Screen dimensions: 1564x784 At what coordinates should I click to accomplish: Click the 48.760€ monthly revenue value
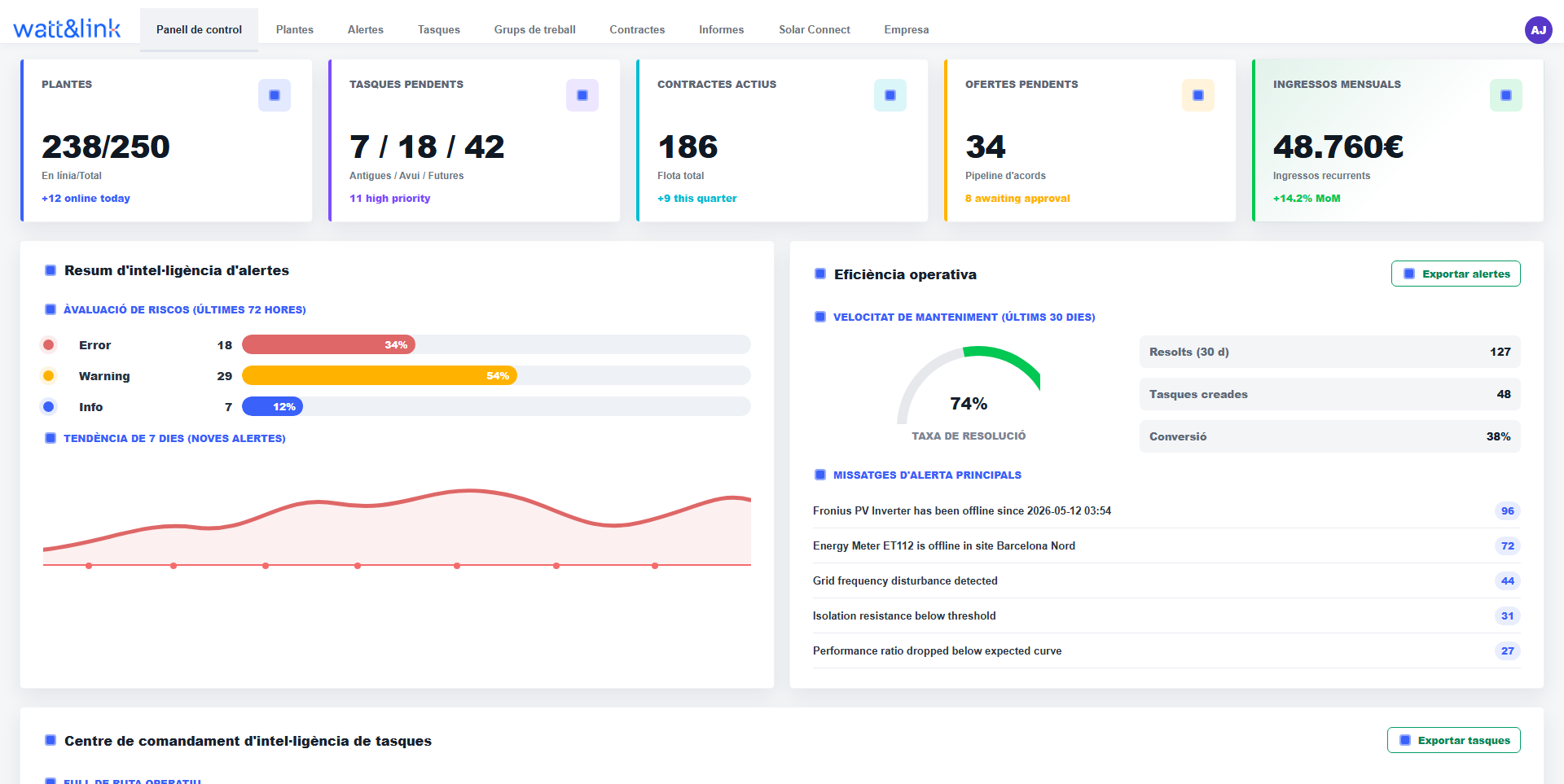[x=1338, y=147]
